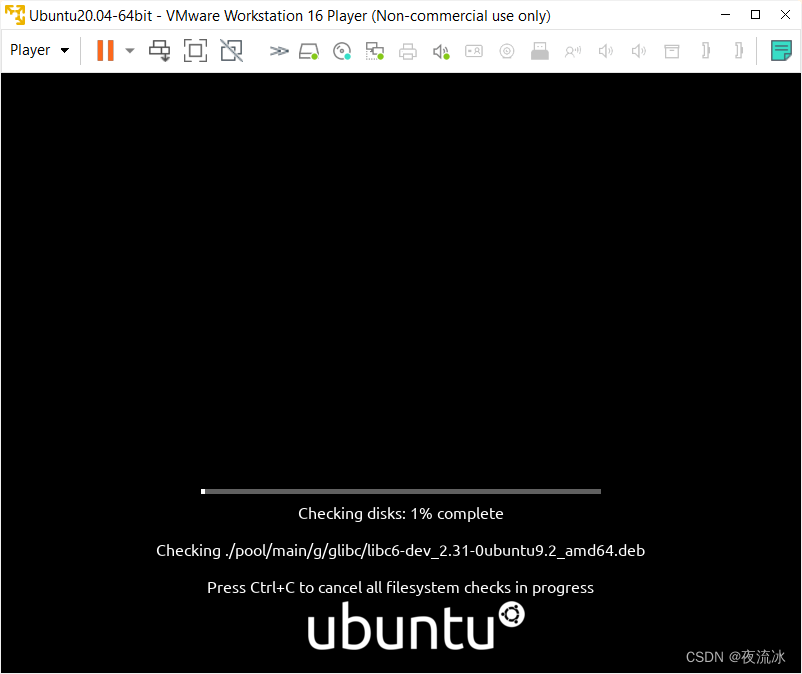Viewport: 802px width, 674px height.
Task: Click the greyed webcam device icon
Action: [507, 51]
